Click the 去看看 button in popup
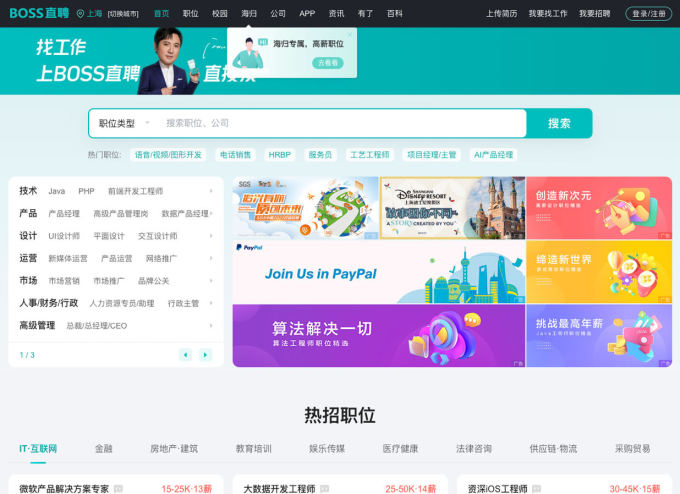Viewport: 680px width, 494px height. [x=328, y=62]
